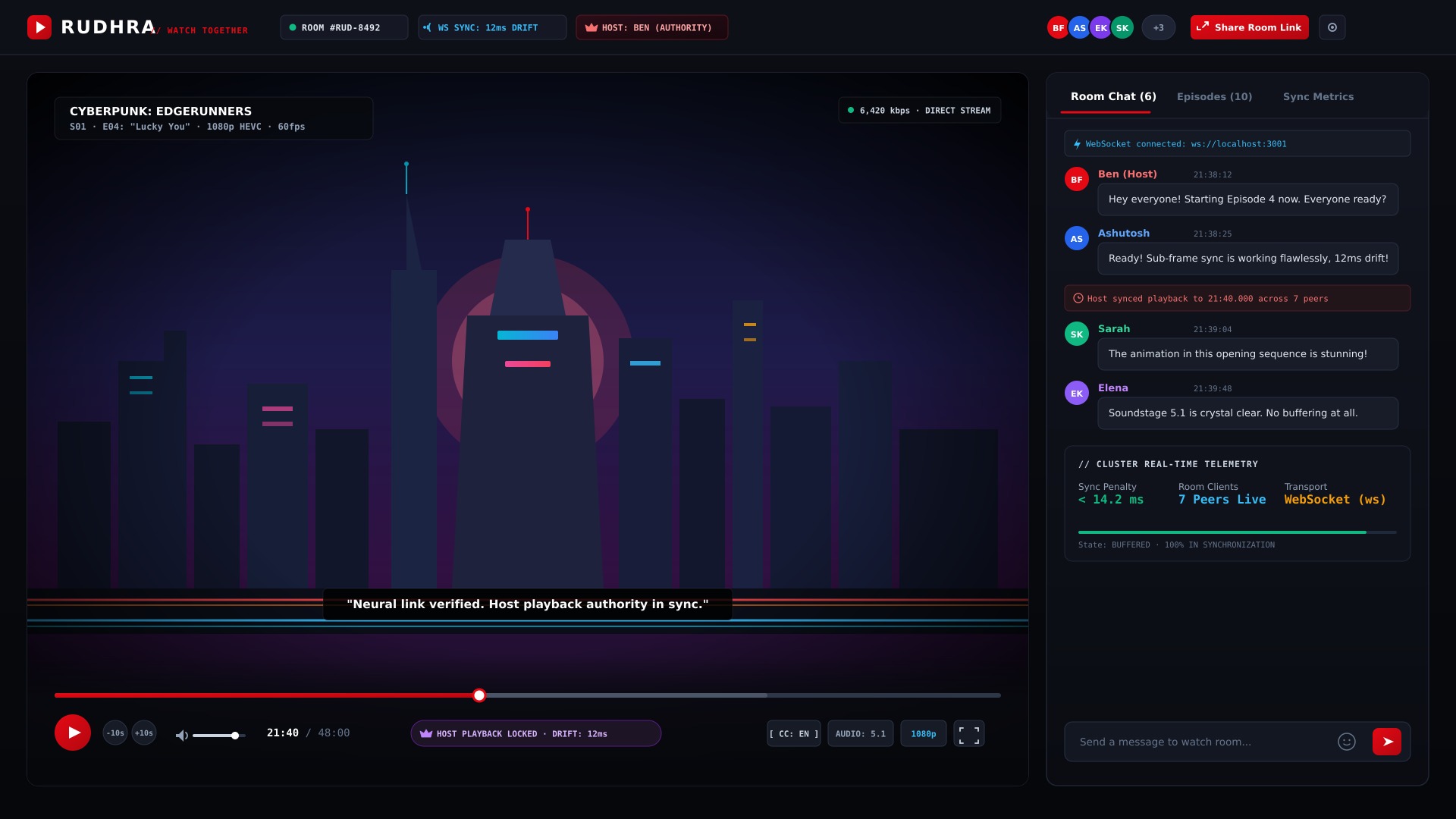Click the volume slider knob
Screen dimensions: 1456x819
coord(235,735)
